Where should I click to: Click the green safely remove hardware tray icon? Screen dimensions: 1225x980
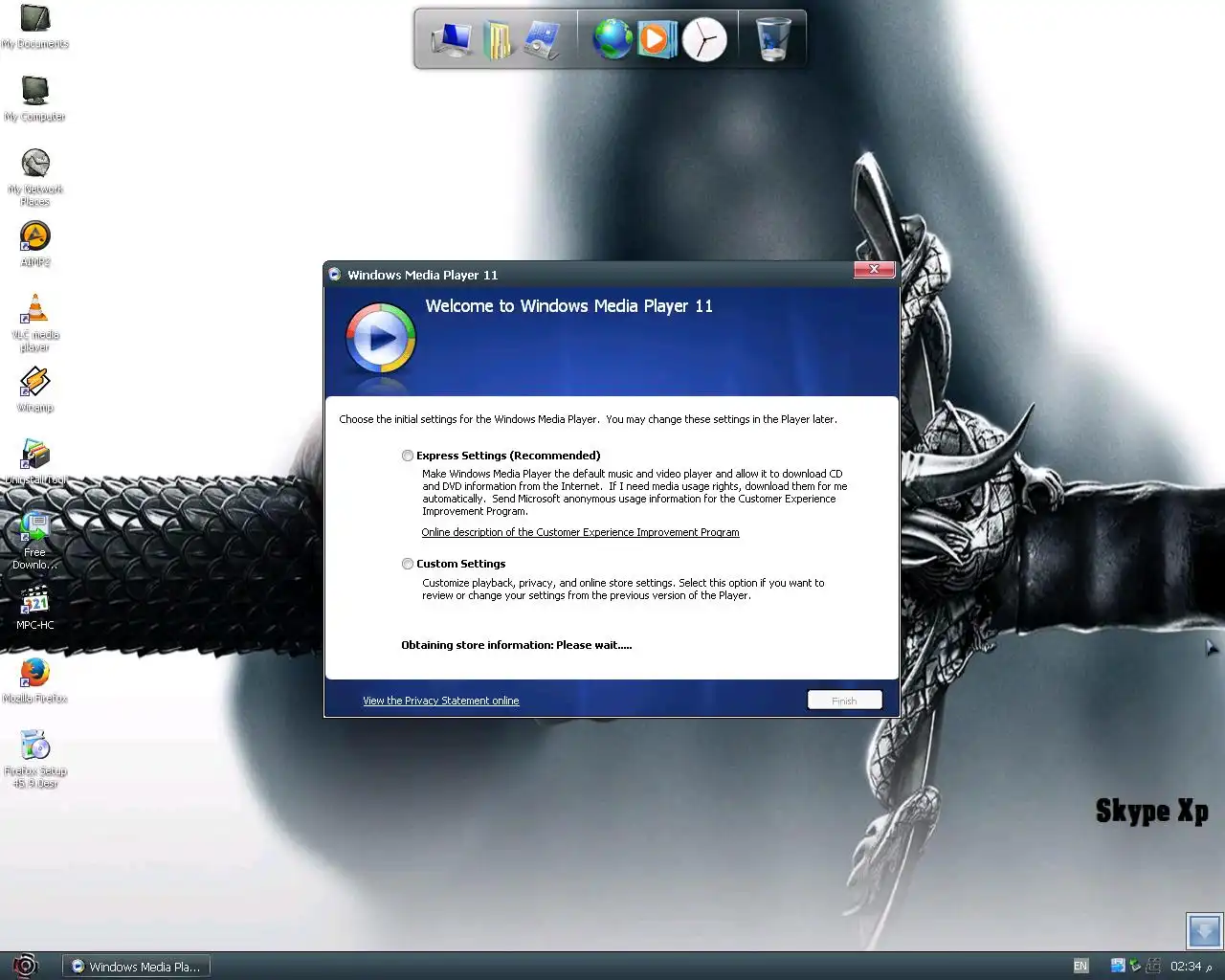coord(1135,966)
